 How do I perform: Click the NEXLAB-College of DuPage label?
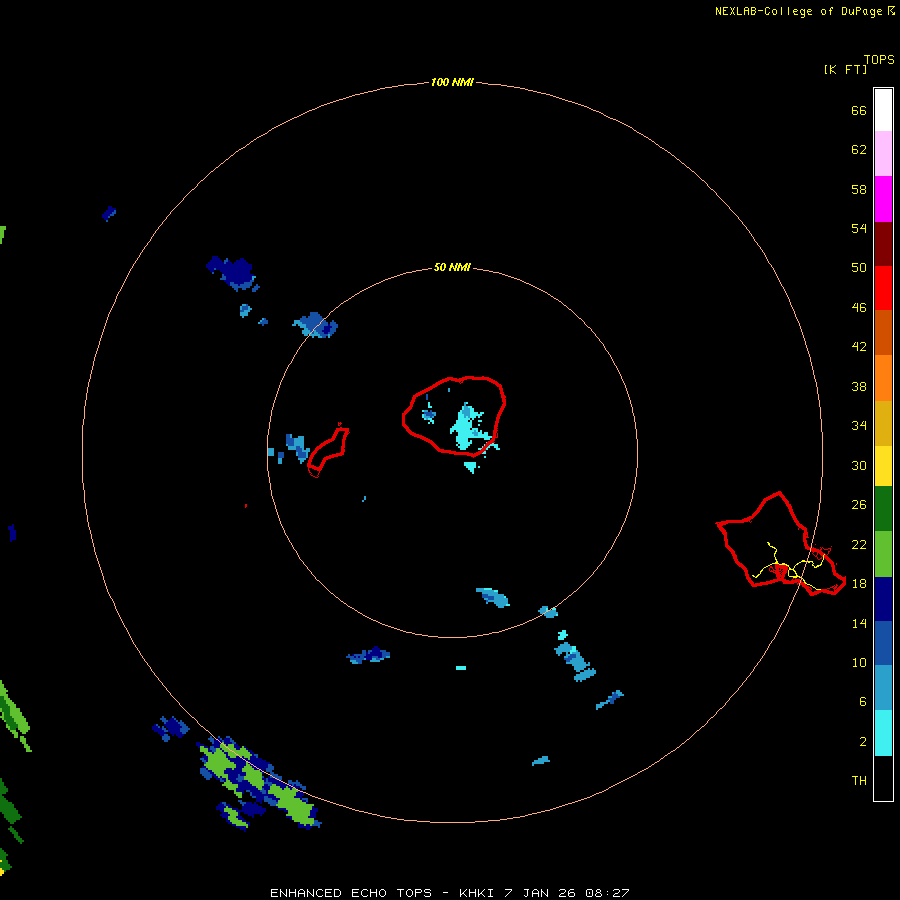coord(800,11)
